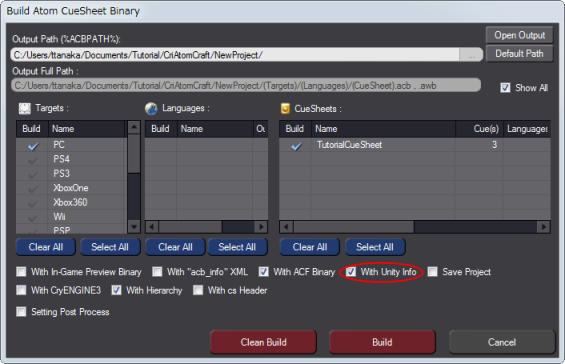Click the CueSheets panel icon
565x364 pixels.
285,108
